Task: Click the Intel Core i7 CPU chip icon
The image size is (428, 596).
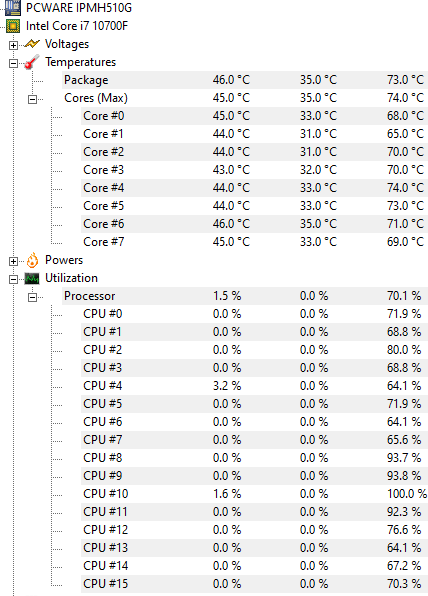Action: pos(13,26)
